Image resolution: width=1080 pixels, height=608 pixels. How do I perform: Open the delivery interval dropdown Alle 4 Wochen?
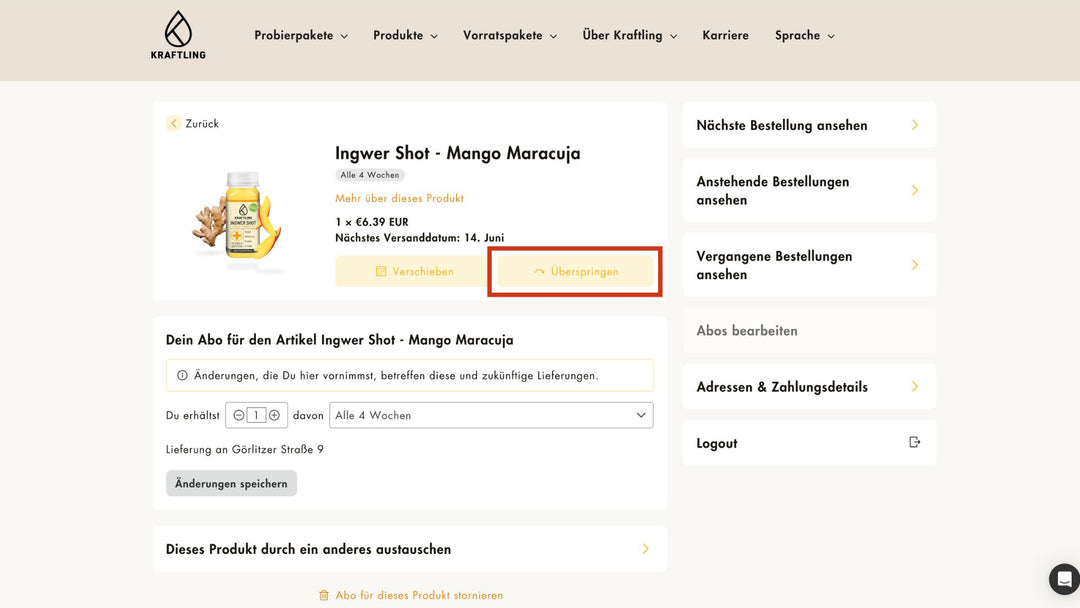(491, 415)
